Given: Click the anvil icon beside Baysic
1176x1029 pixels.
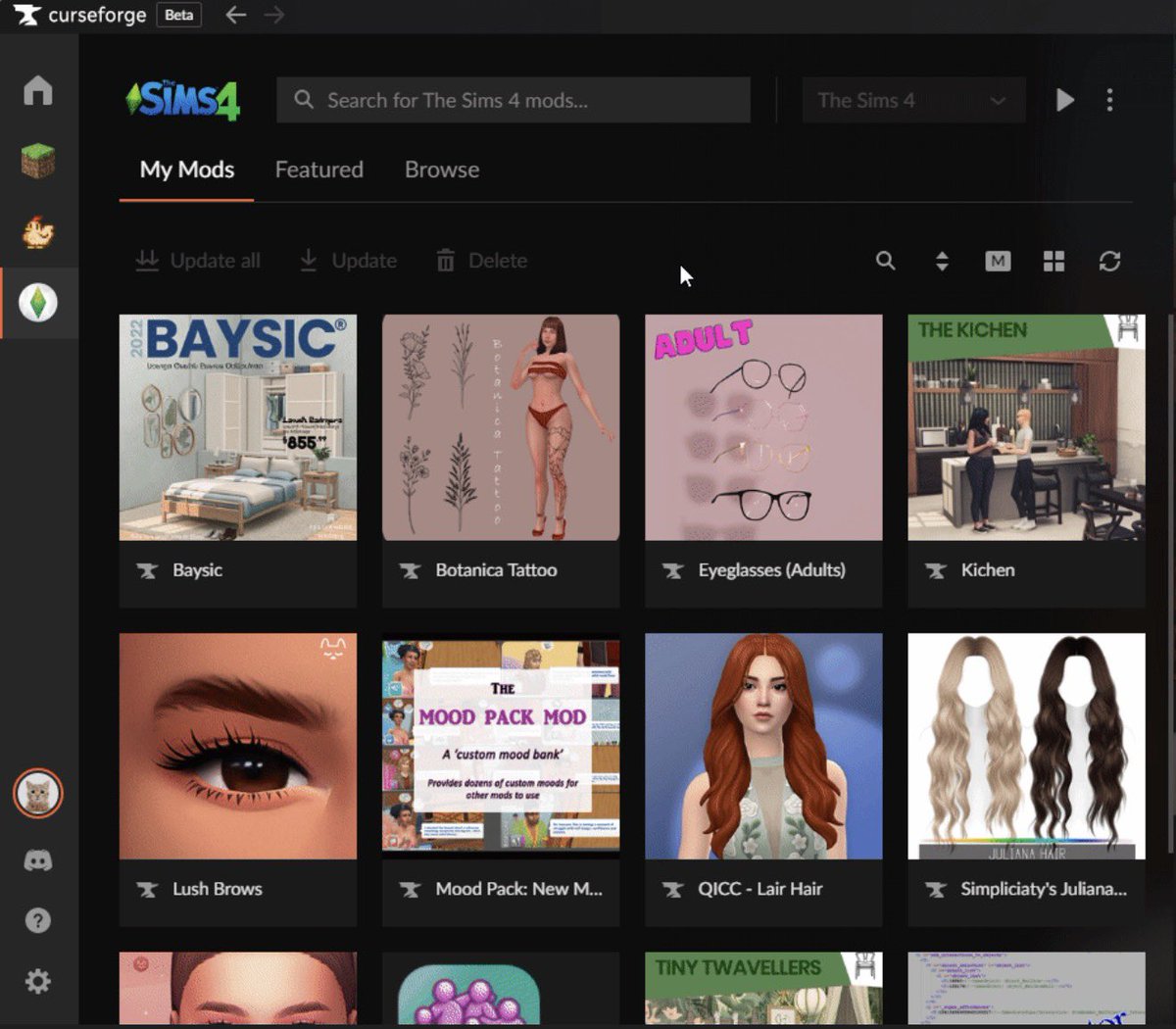Looking at the screenshot, I should pos(147,570).
